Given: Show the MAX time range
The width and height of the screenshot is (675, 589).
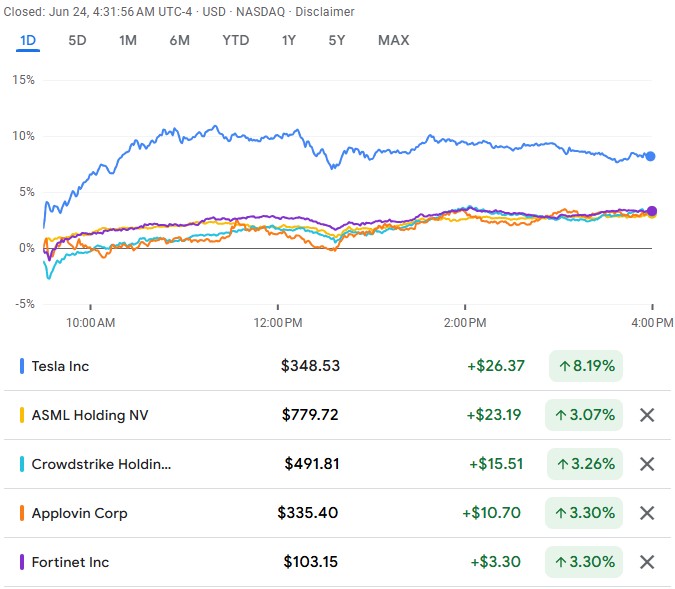Looking at the screenshot, I should click(x=393, y=40).
